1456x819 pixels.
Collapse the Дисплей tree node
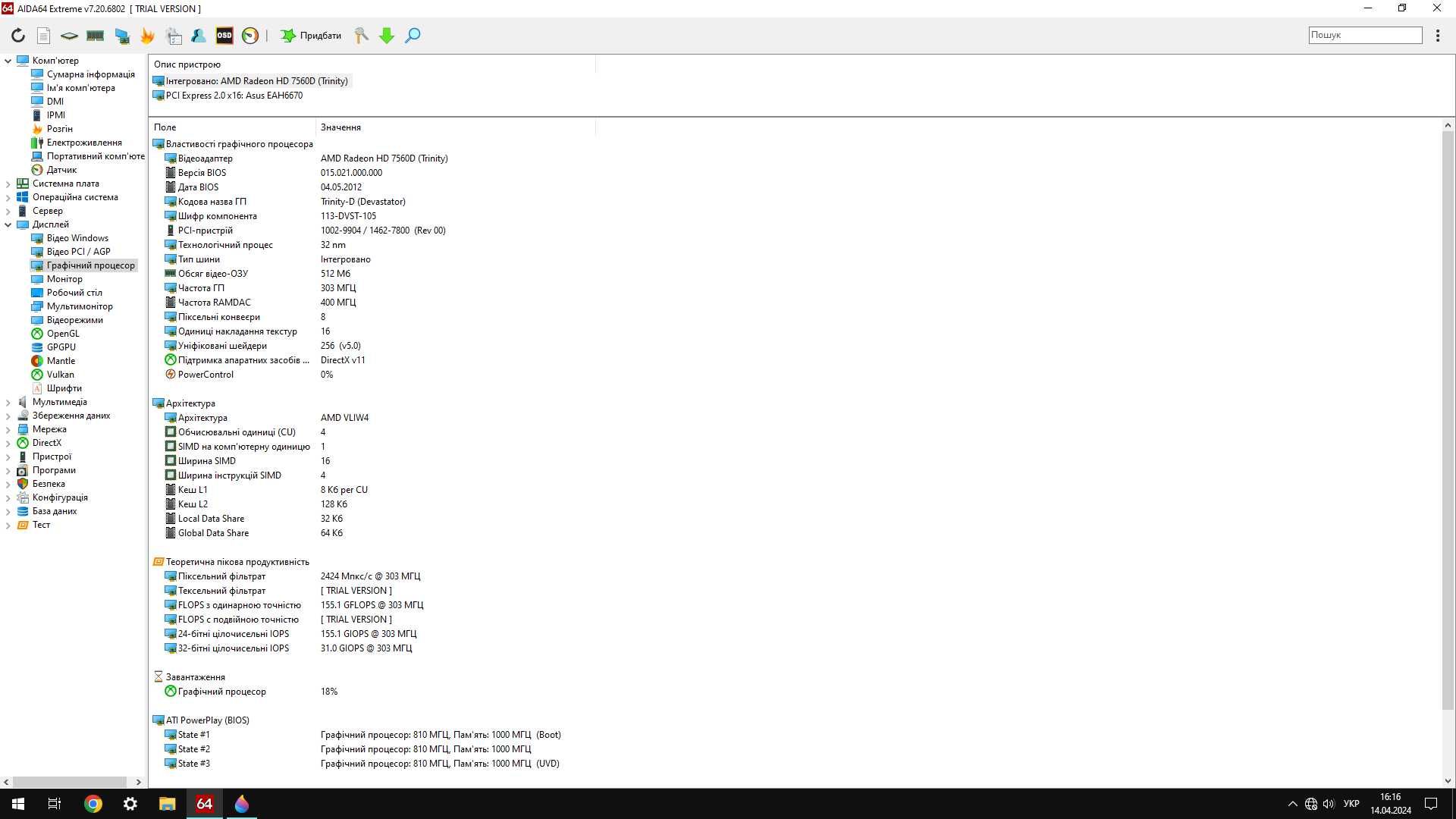click(x=8, y=224)
